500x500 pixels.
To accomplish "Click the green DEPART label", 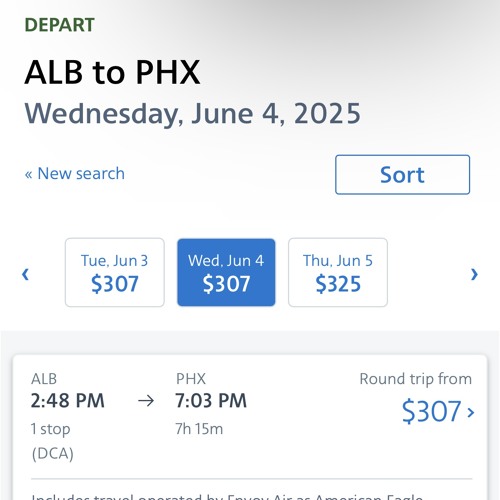I will (60, 25).
